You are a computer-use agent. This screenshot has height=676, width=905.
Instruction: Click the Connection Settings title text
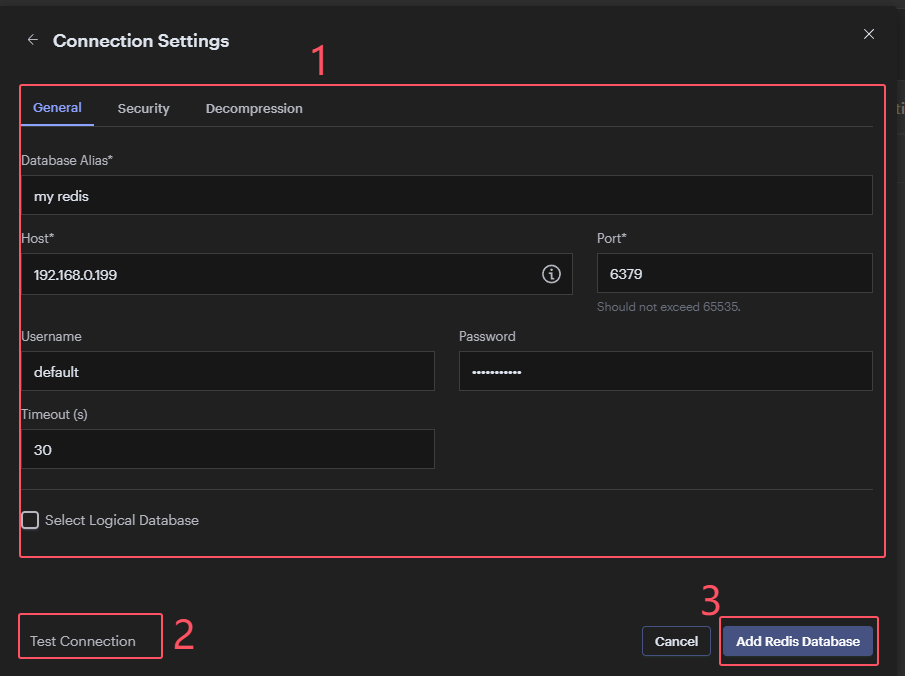coord(141,40)
